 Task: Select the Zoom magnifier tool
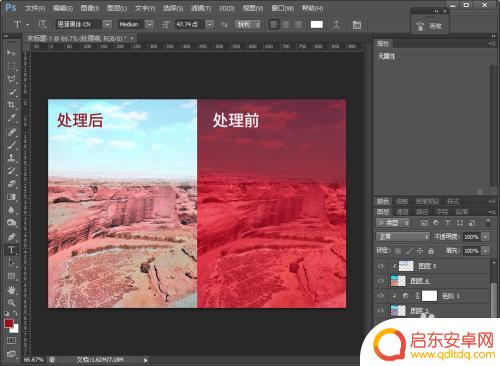pos(11,303)
